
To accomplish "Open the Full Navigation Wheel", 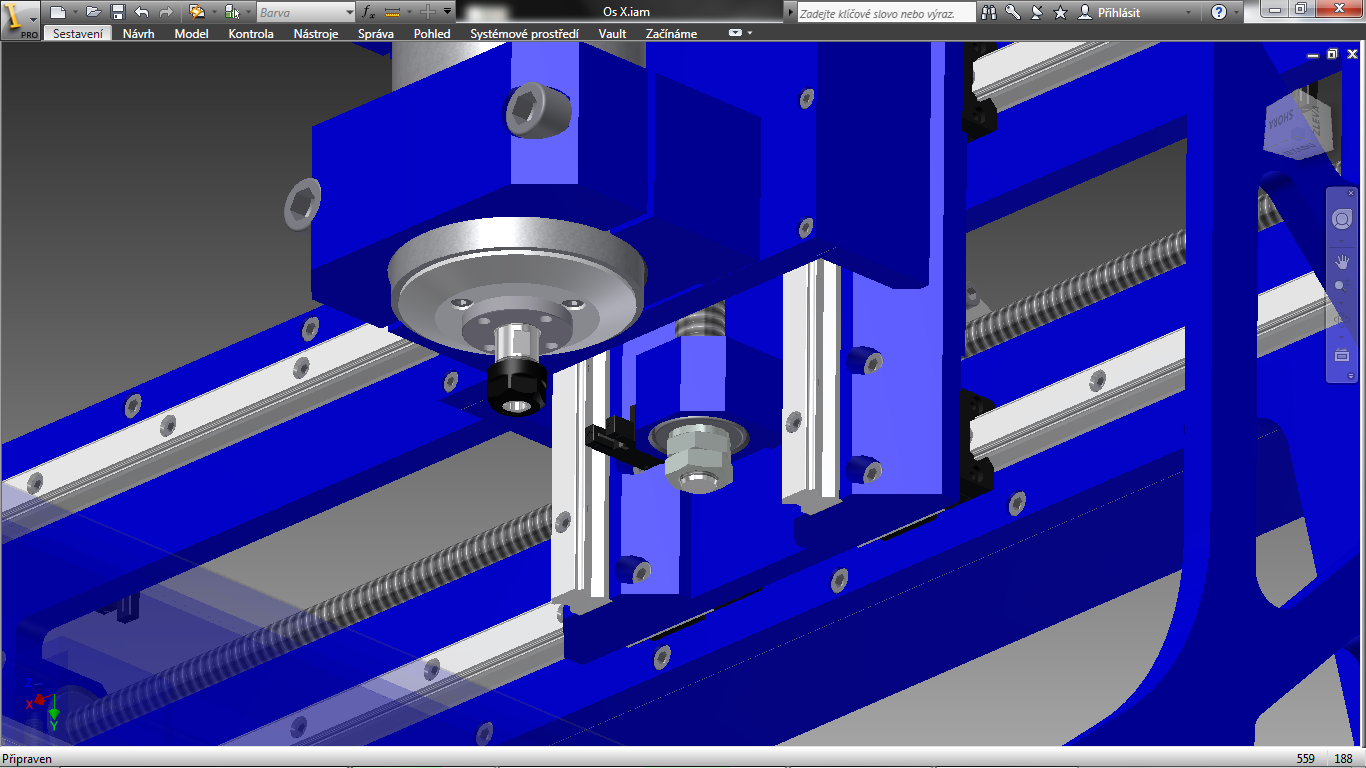I will 1342,220.
